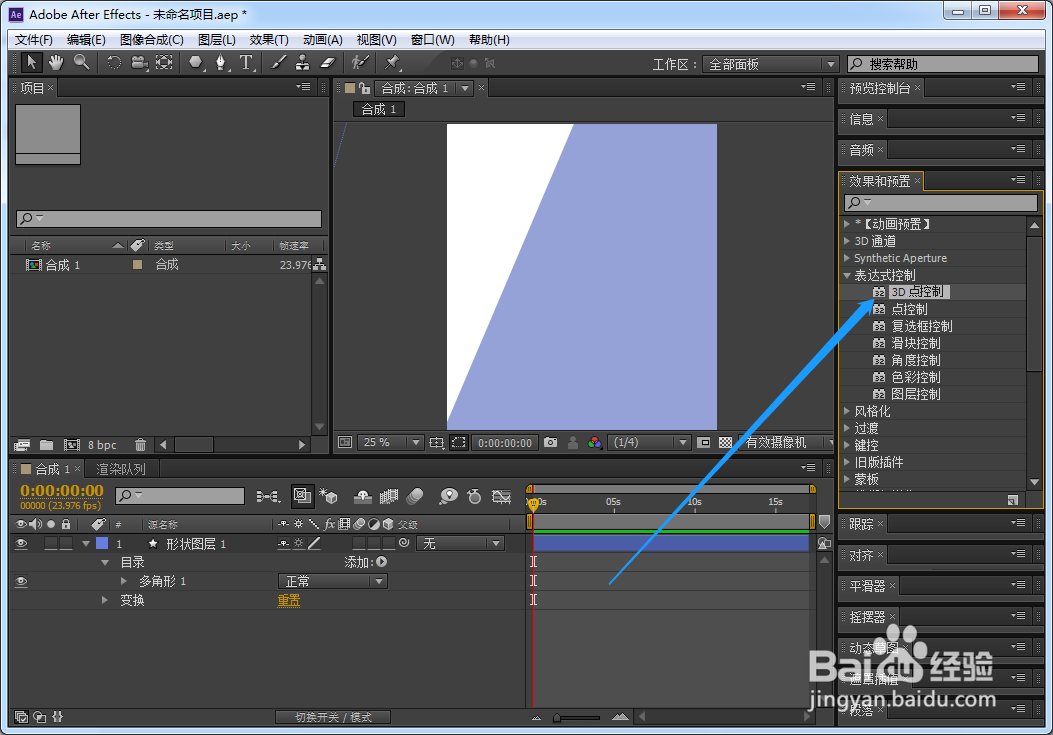Viewport: 1053px width, 735px height.
Task: Expand the 风格化 effects category
Action: click(848, 410)
